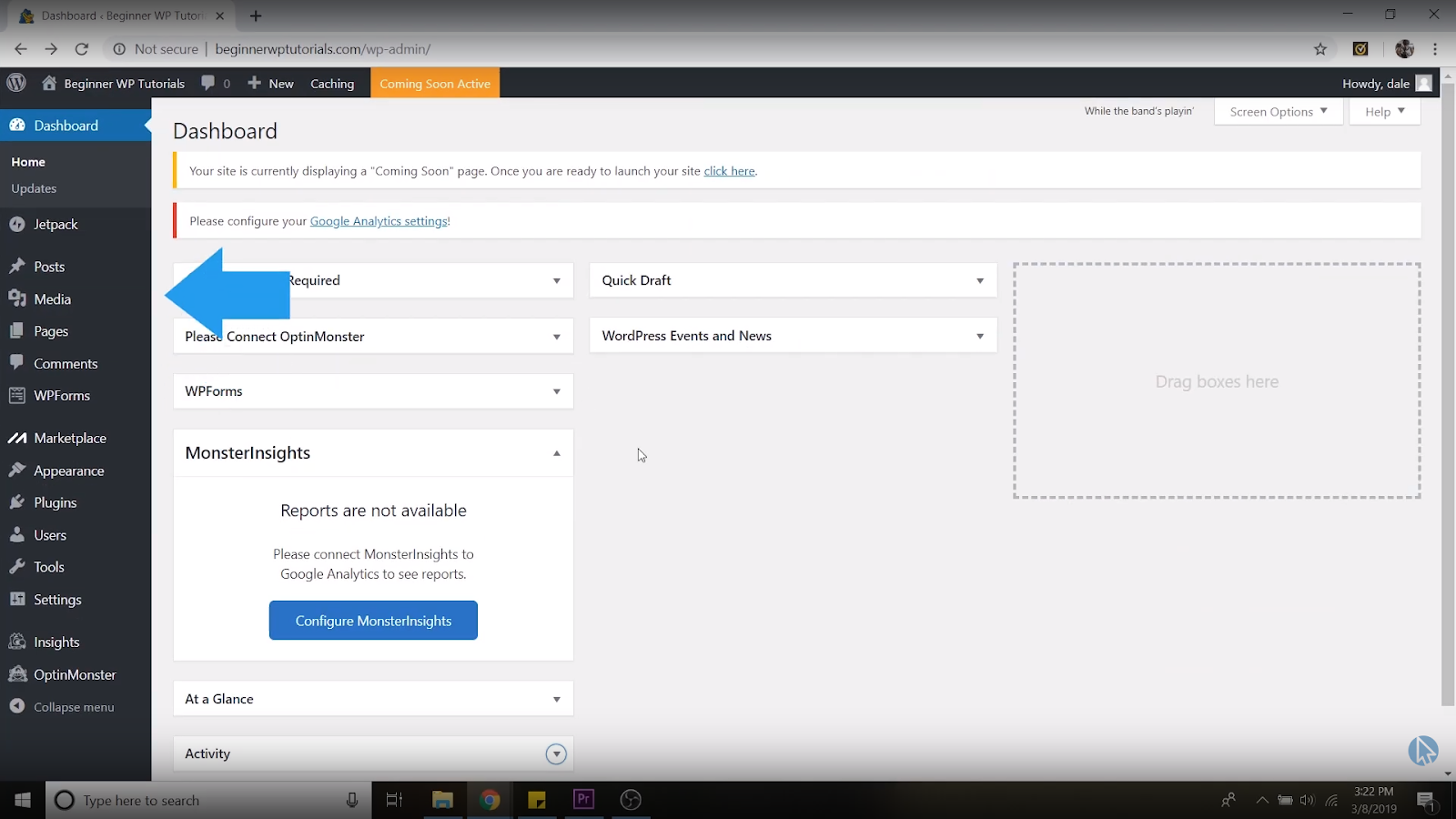1456x819 pixels.
Task: Click the Comments bubble icon in sidebar
Action: (x=17, y=363)
